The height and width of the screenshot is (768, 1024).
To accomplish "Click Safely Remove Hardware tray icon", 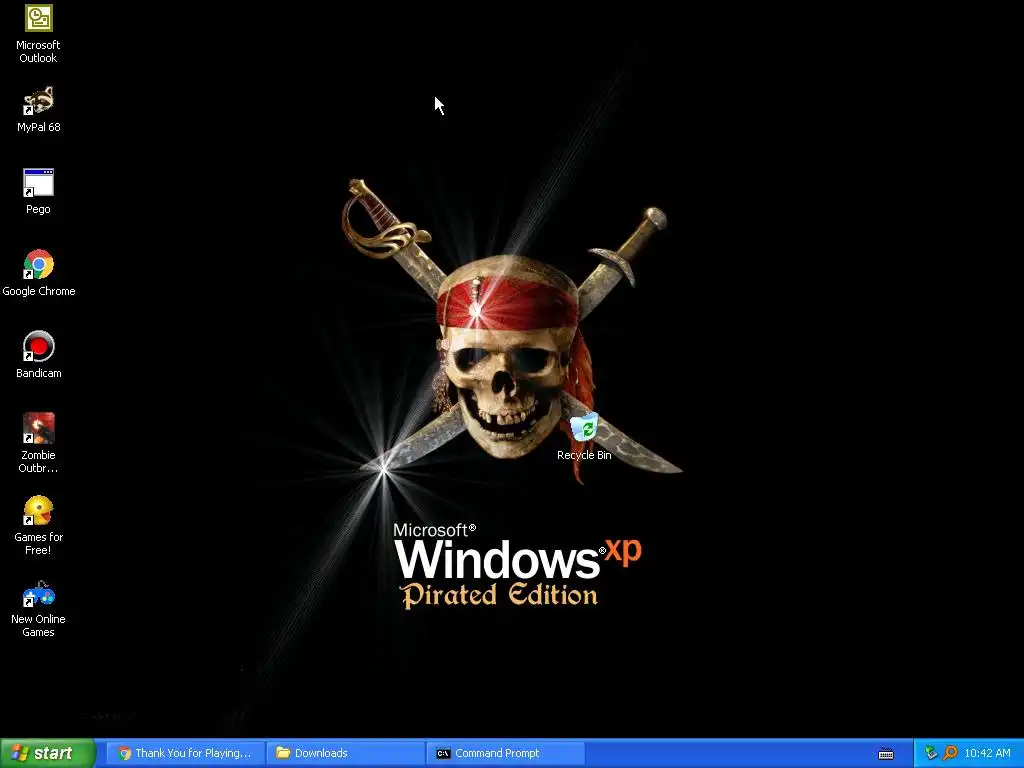I will pos(931,753).
